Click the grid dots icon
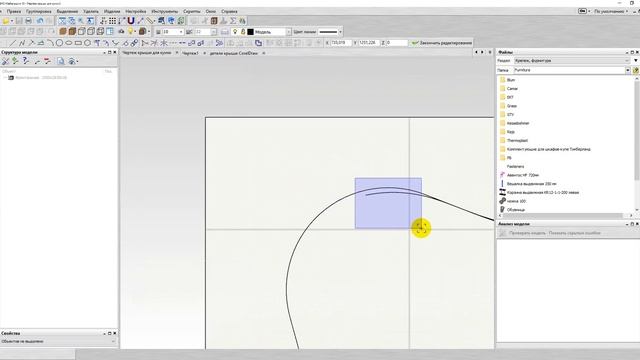640x360 pixels. [112, 21]
